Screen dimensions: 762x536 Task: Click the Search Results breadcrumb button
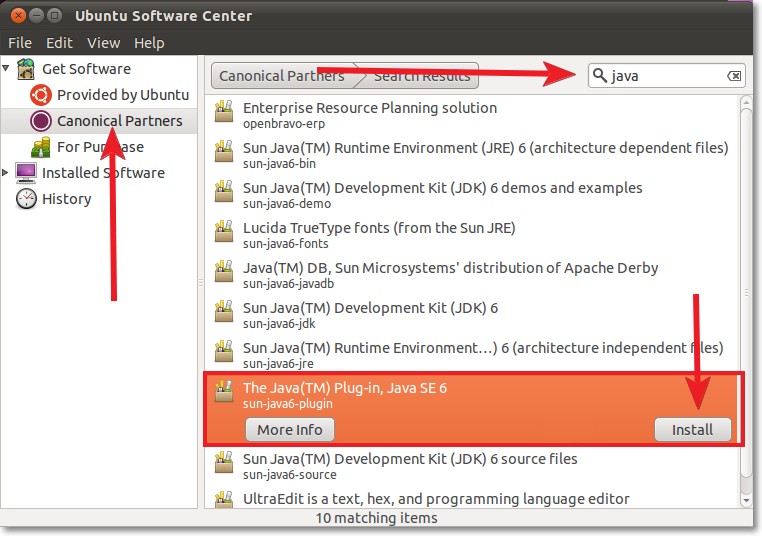[x=421, y=76]
